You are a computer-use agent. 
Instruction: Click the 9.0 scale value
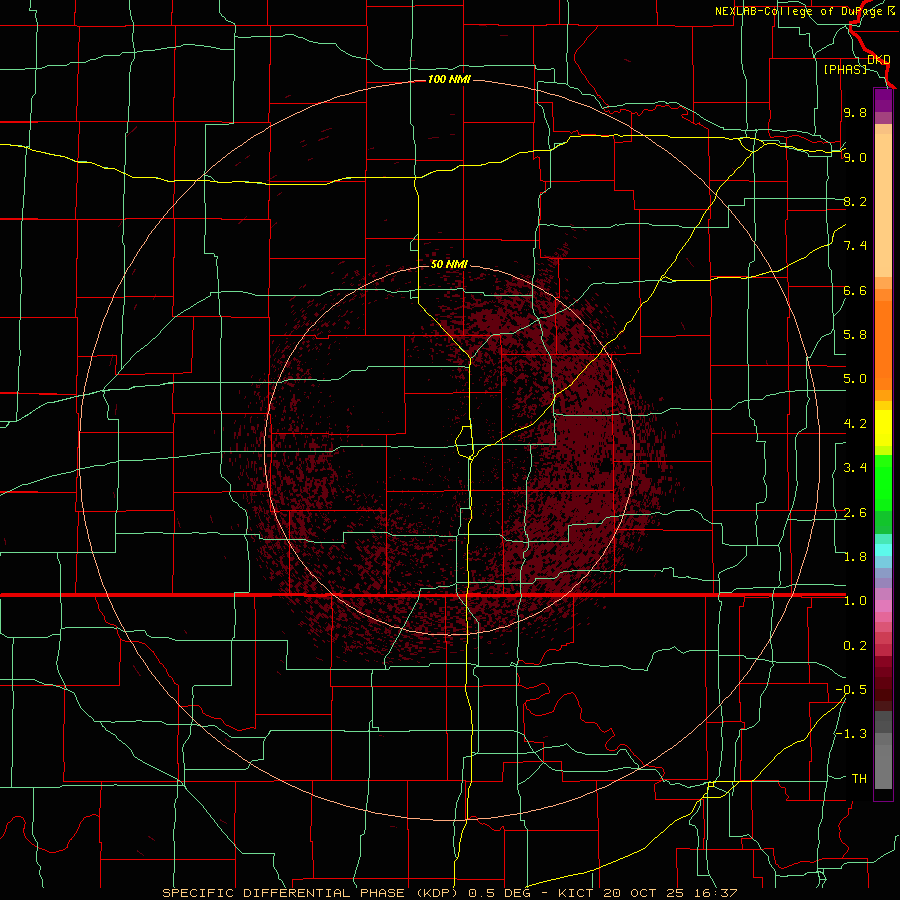(855, 157)
